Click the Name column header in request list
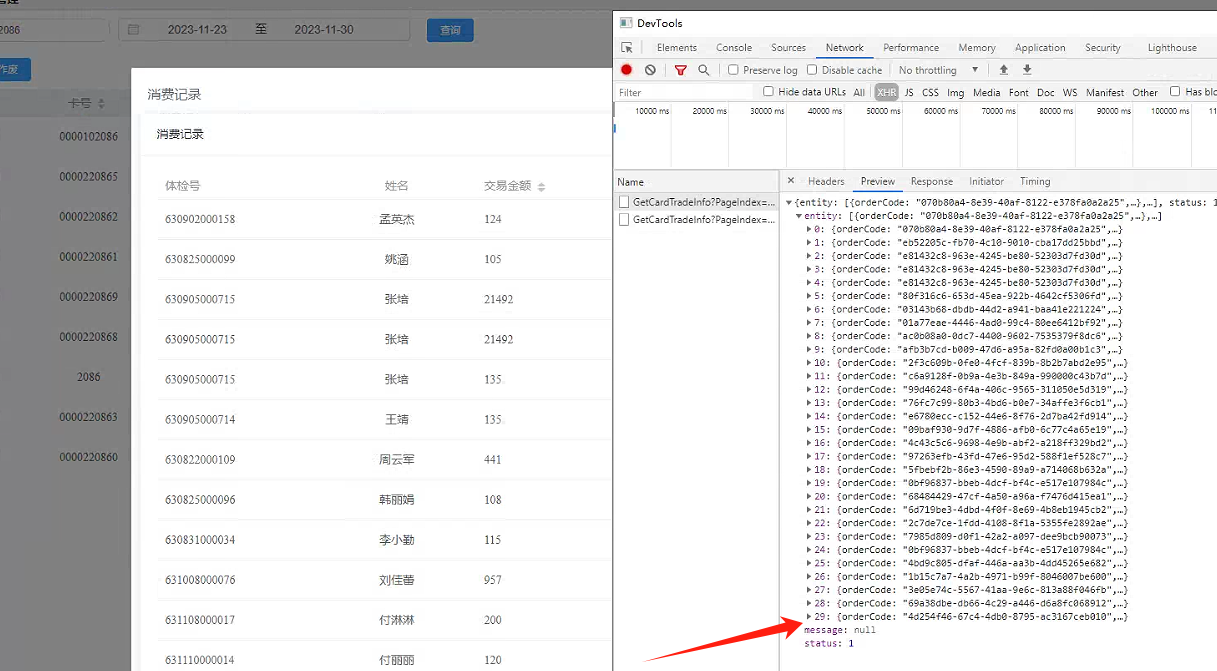The image size is (1217, 671). point(631,182)
